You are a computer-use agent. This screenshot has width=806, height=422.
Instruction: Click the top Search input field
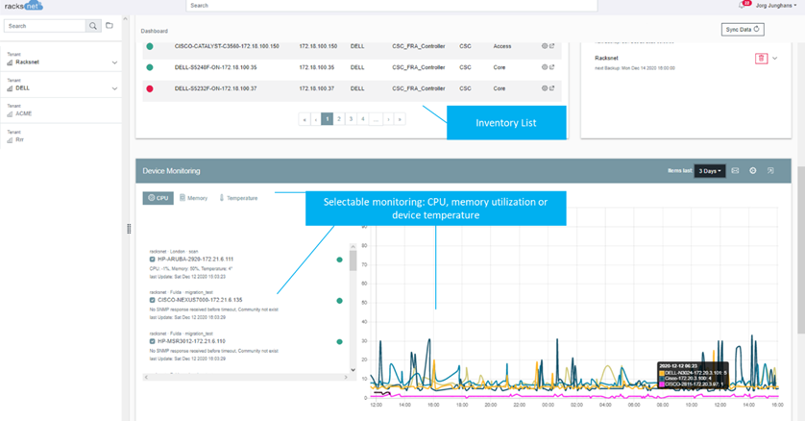pyautogui.click(x=392, y=6)
